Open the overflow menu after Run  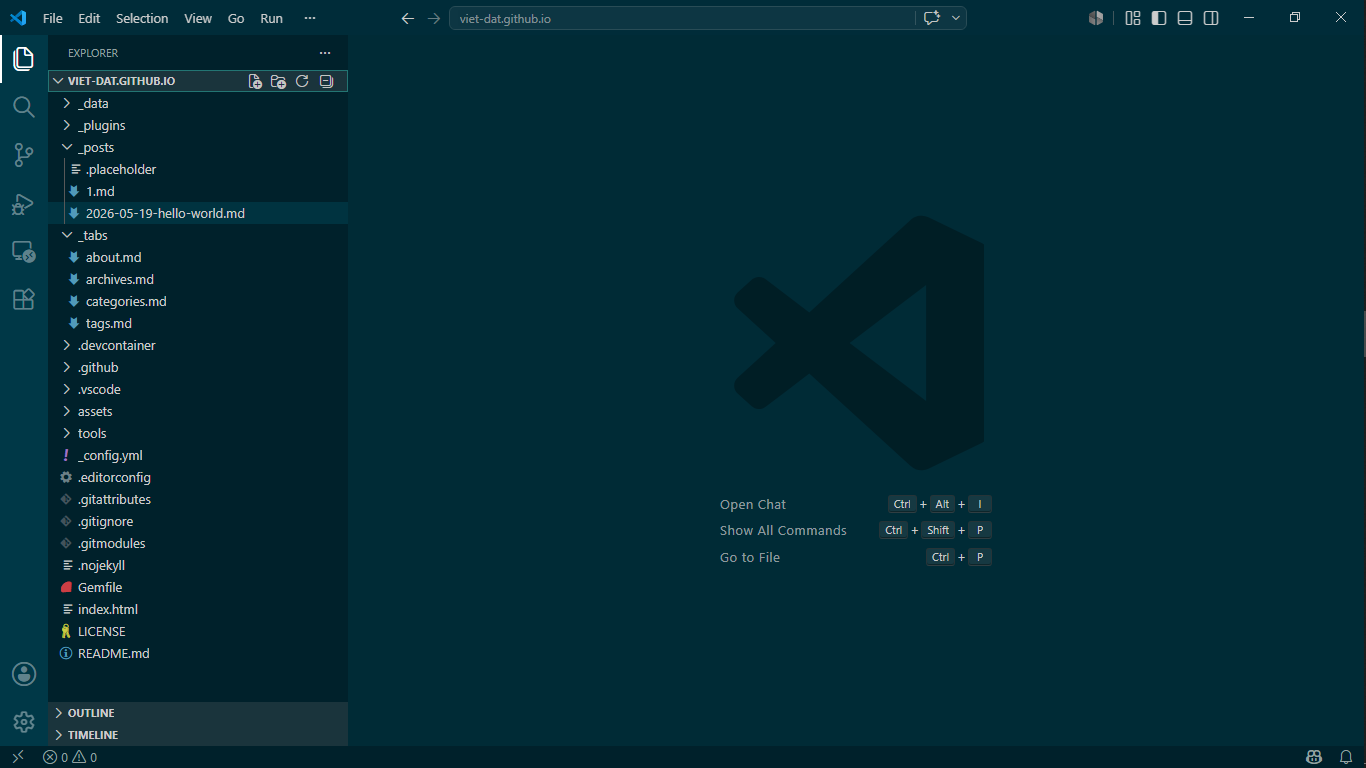310,18
